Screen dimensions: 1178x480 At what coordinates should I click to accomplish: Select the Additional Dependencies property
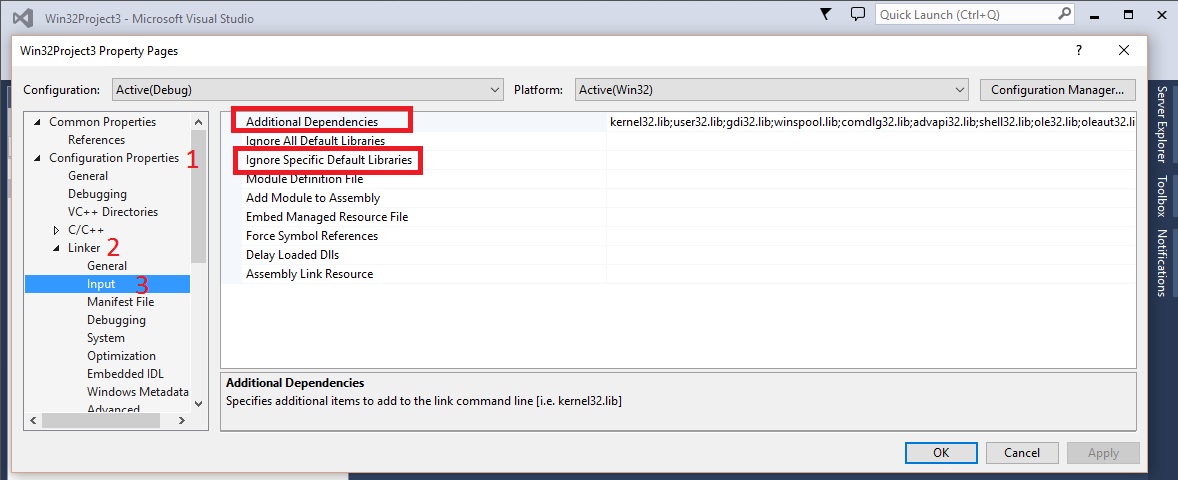tap(312, 121)
